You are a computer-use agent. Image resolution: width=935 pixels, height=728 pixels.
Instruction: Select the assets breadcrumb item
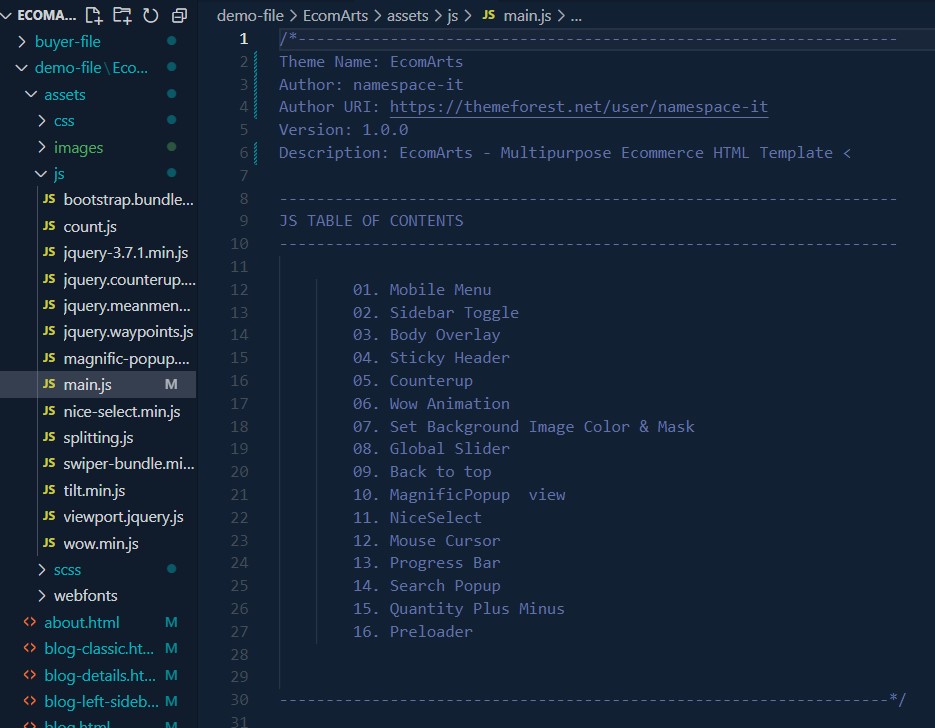410,16
